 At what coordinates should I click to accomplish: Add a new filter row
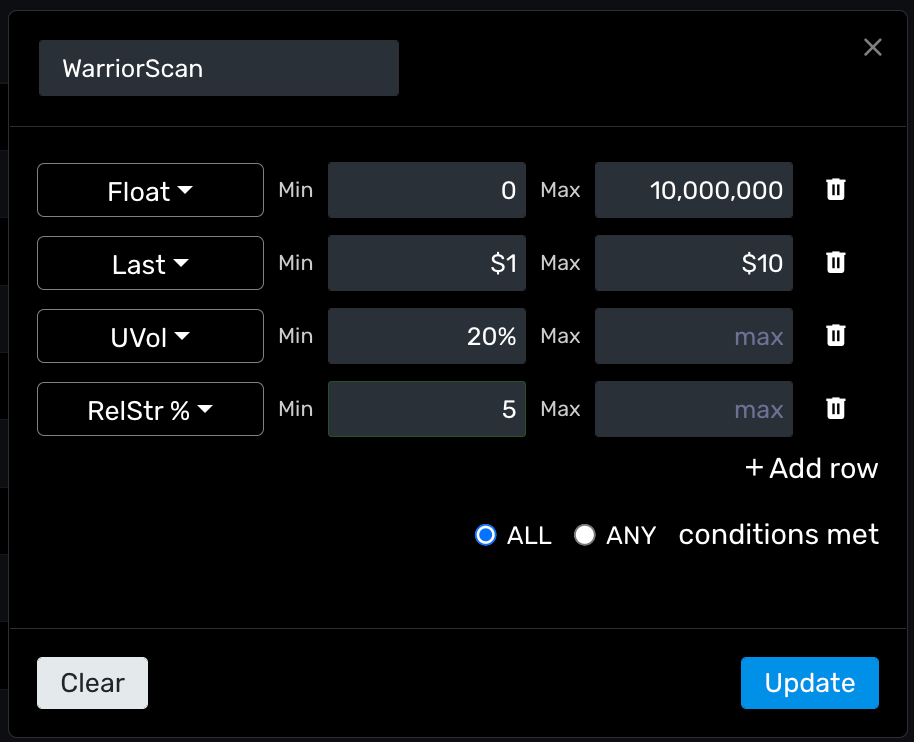pyautogui.click(x=811, y=468)
